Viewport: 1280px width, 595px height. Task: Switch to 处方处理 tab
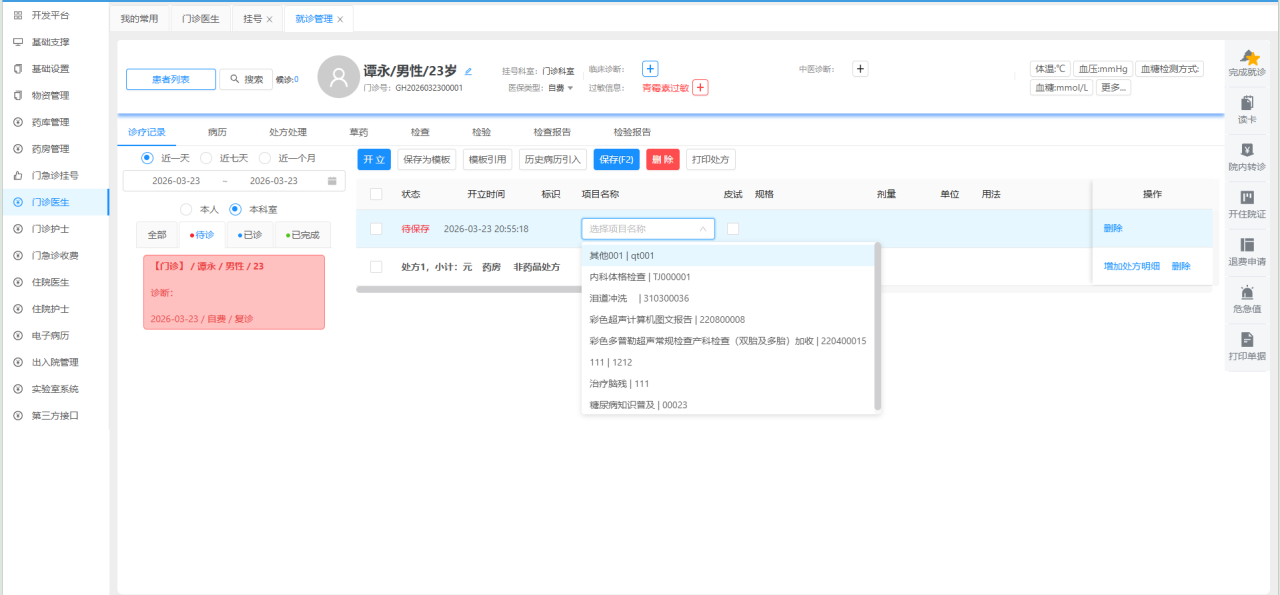point(288,132)
